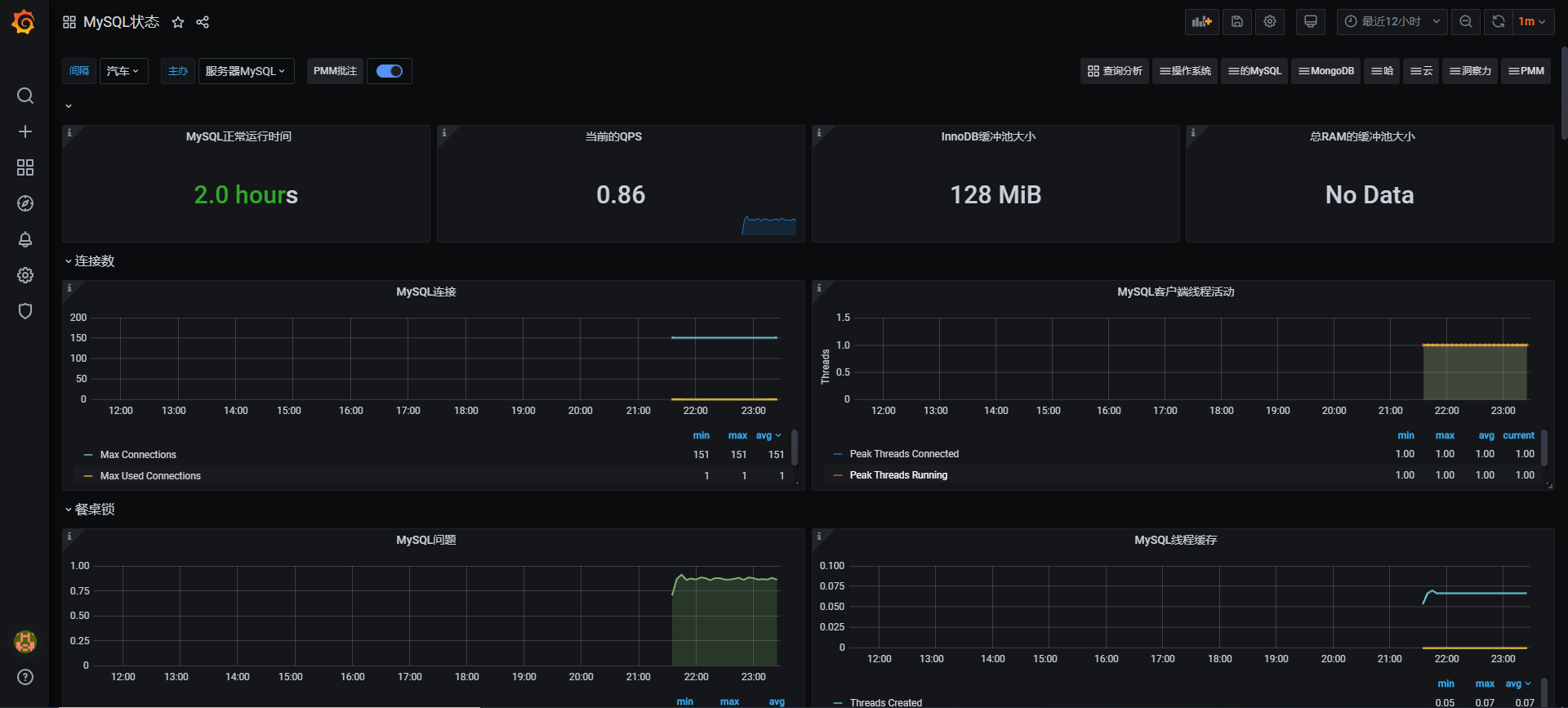Screen dimensions: 1568x708
Task: Open the Create plus menu in sidebar
Action: tap(25, 131)
